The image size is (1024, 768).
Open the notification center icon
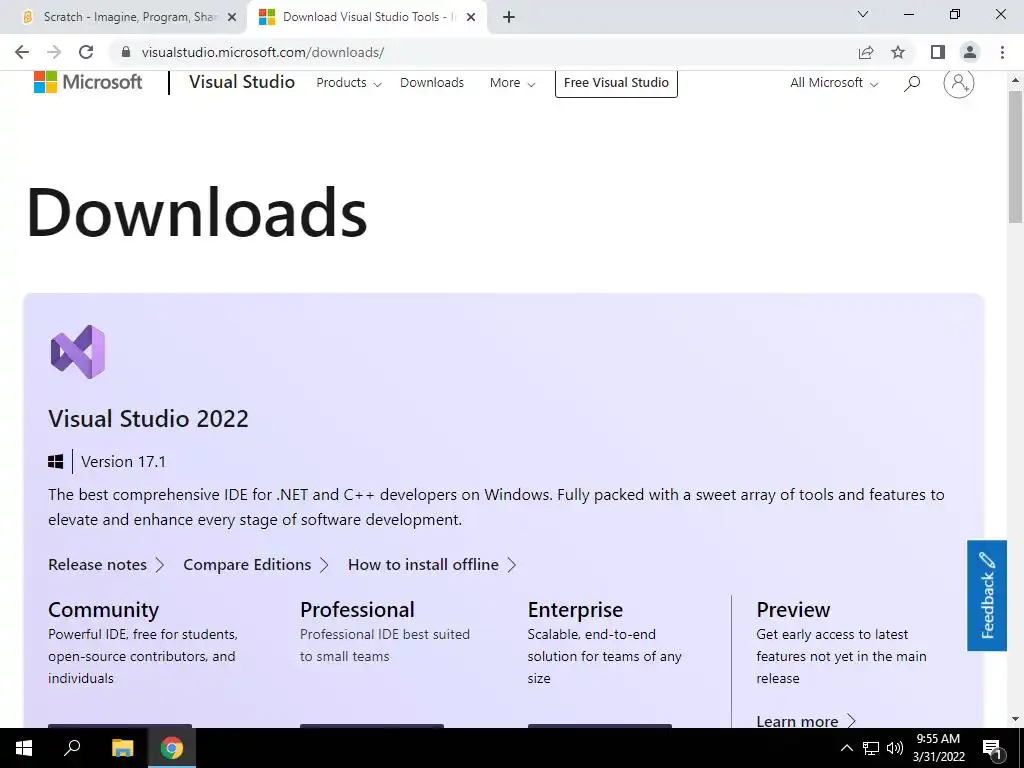992,748
